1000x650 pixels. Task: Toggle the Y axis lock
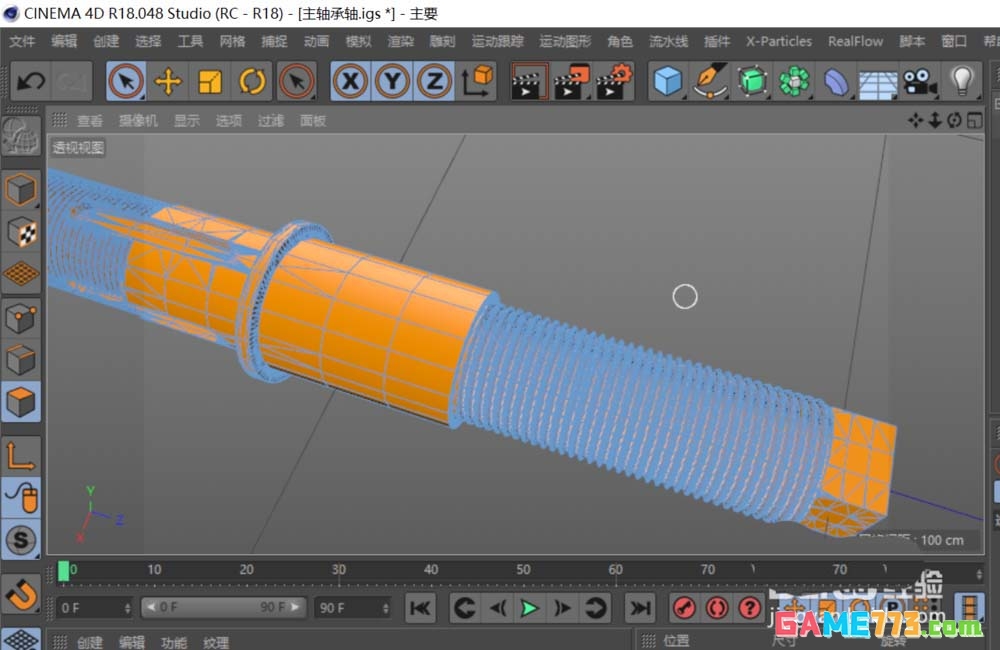pos(392,81)
